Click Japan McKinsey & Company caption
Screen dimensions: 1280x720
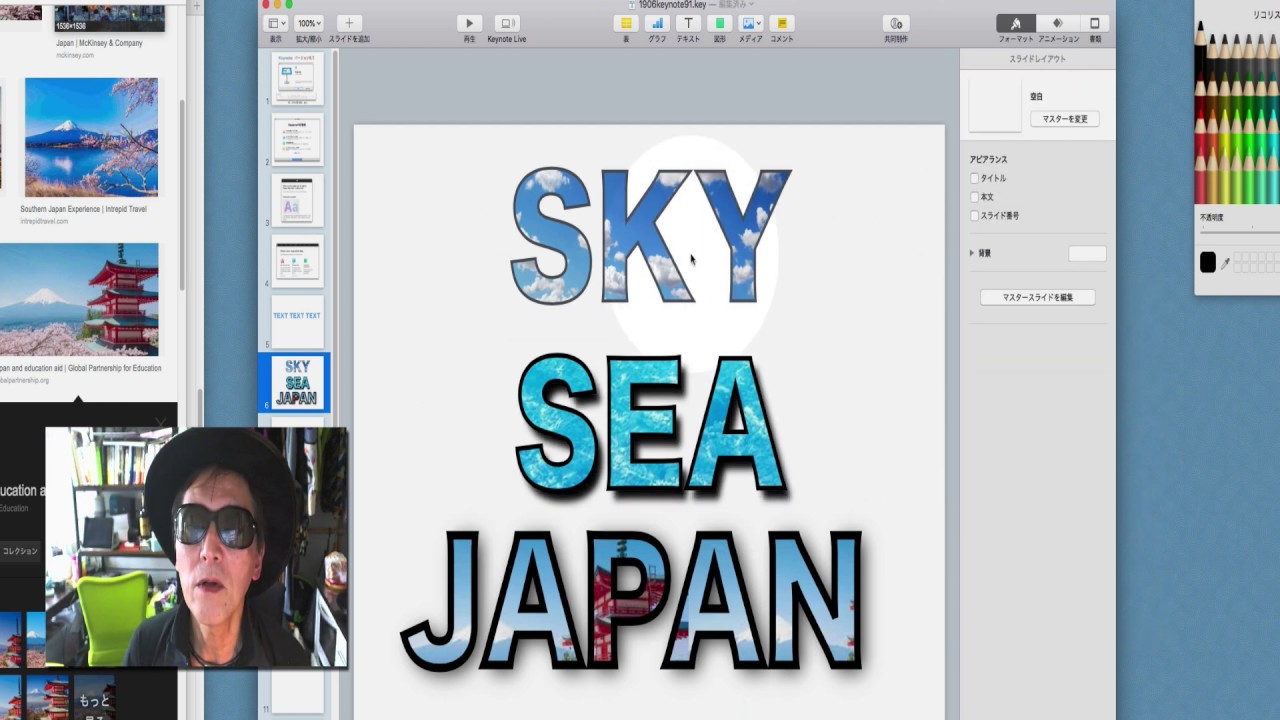click(99, 43)
